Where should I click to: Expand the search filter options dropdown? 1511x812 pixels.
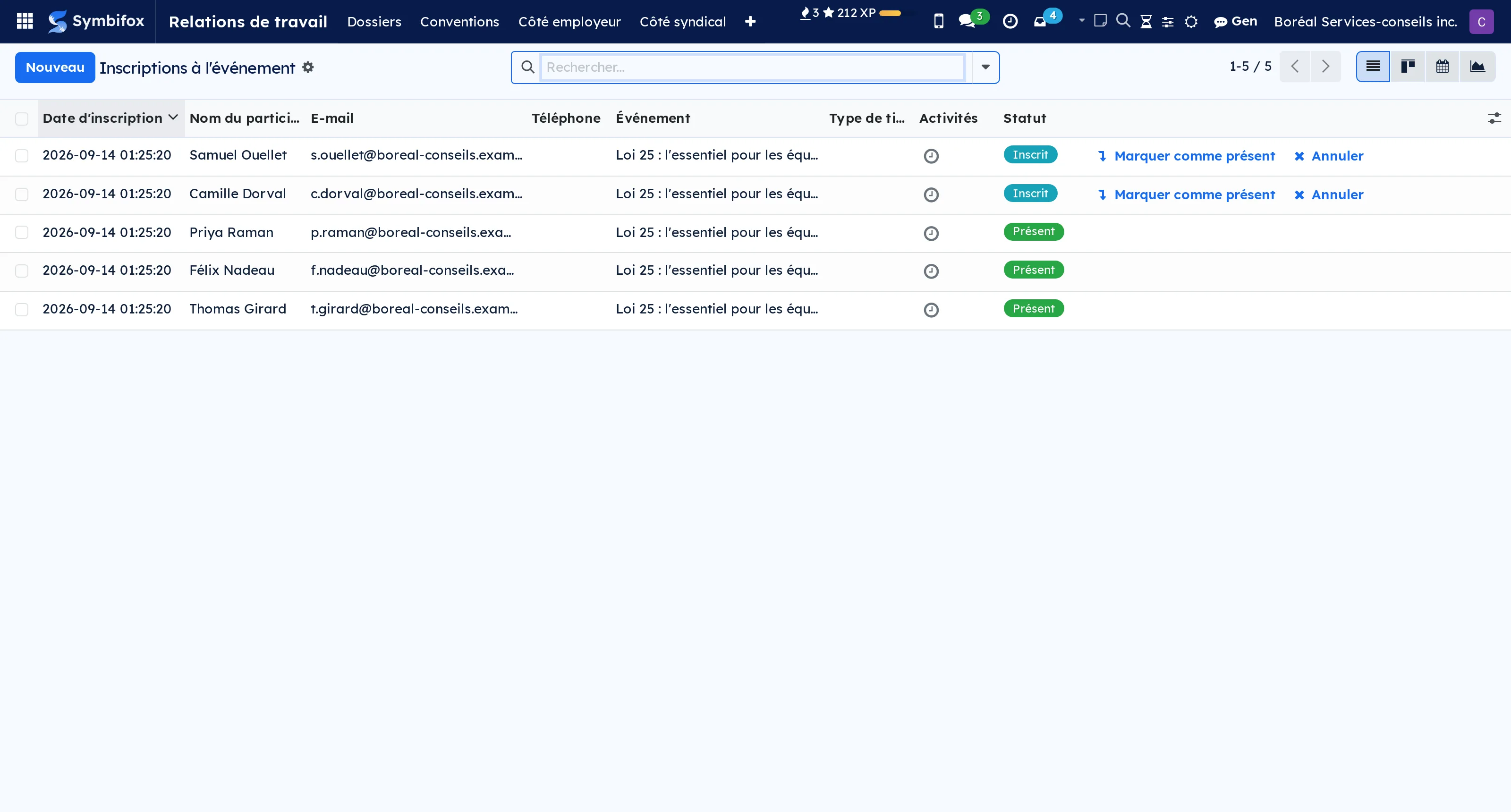(985, 68)
